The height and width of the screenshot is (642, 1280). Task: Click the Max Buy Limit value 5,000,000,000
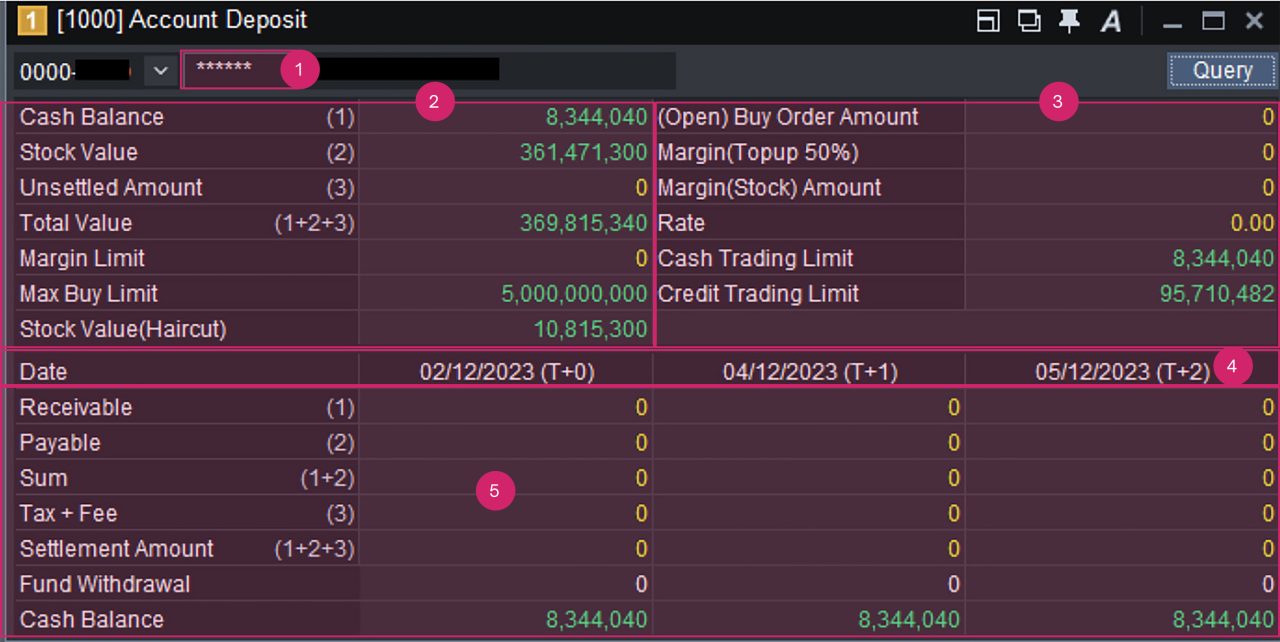click(574, 294)
